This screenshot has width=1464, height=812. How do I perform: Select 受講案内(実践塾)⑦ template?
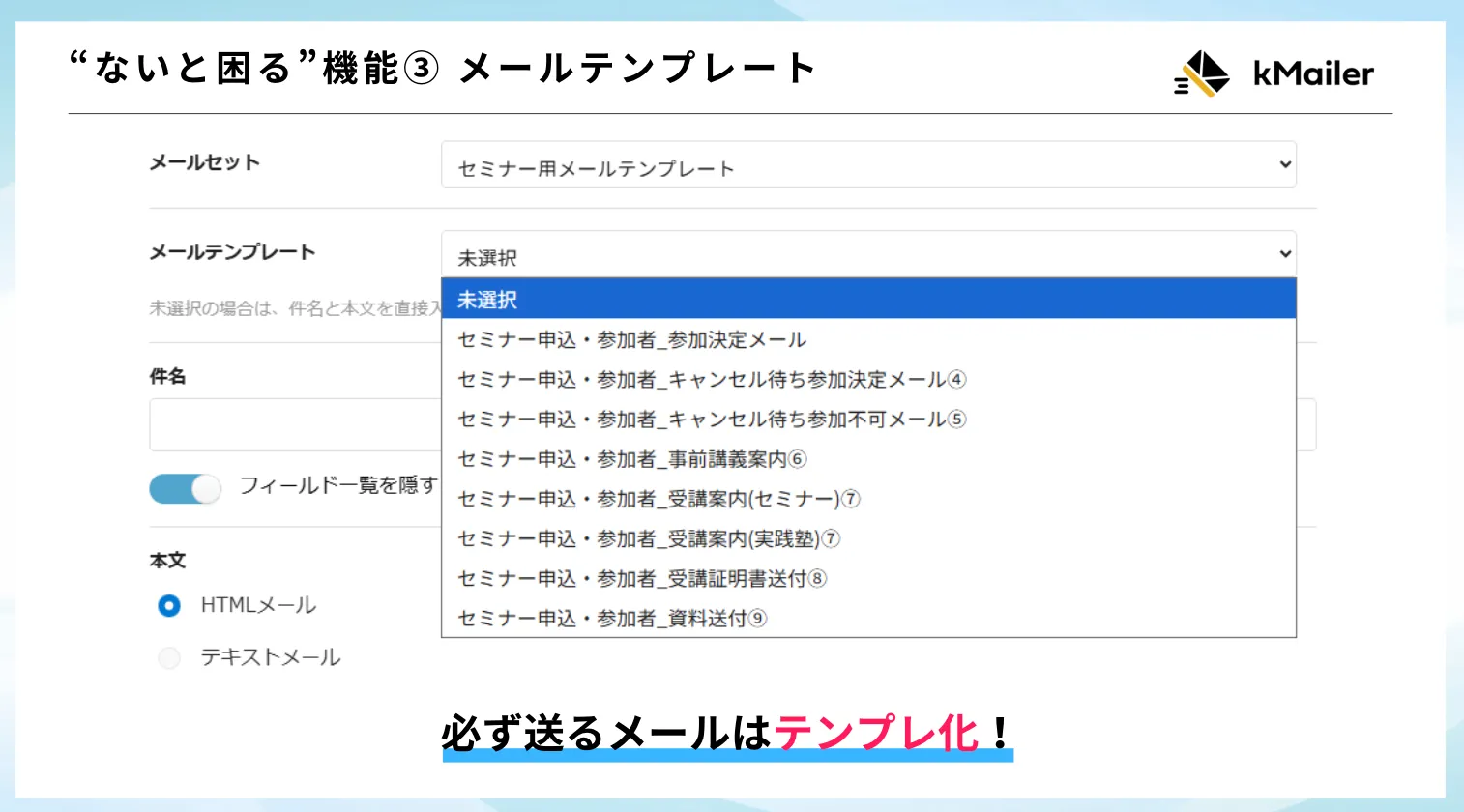pos(648,538)
